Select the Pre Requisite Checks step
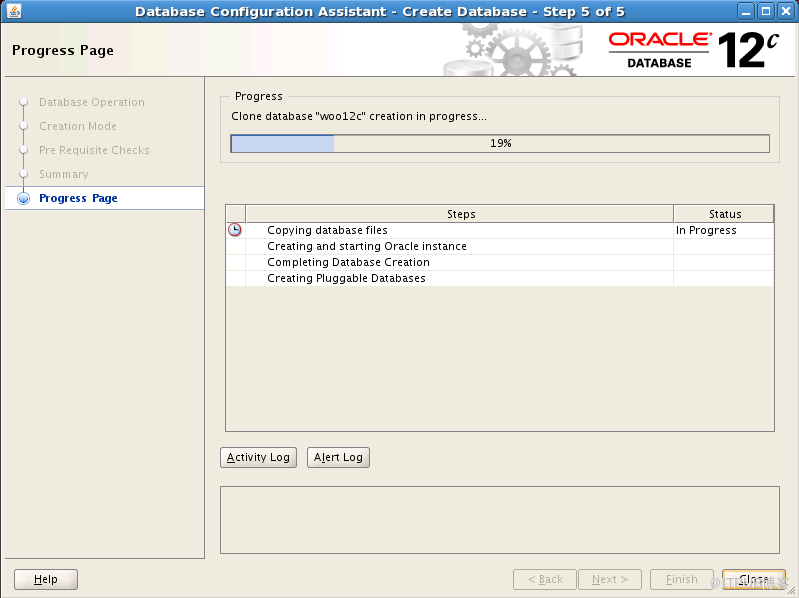This screenshot has width=799, height=598. point(94,150)
